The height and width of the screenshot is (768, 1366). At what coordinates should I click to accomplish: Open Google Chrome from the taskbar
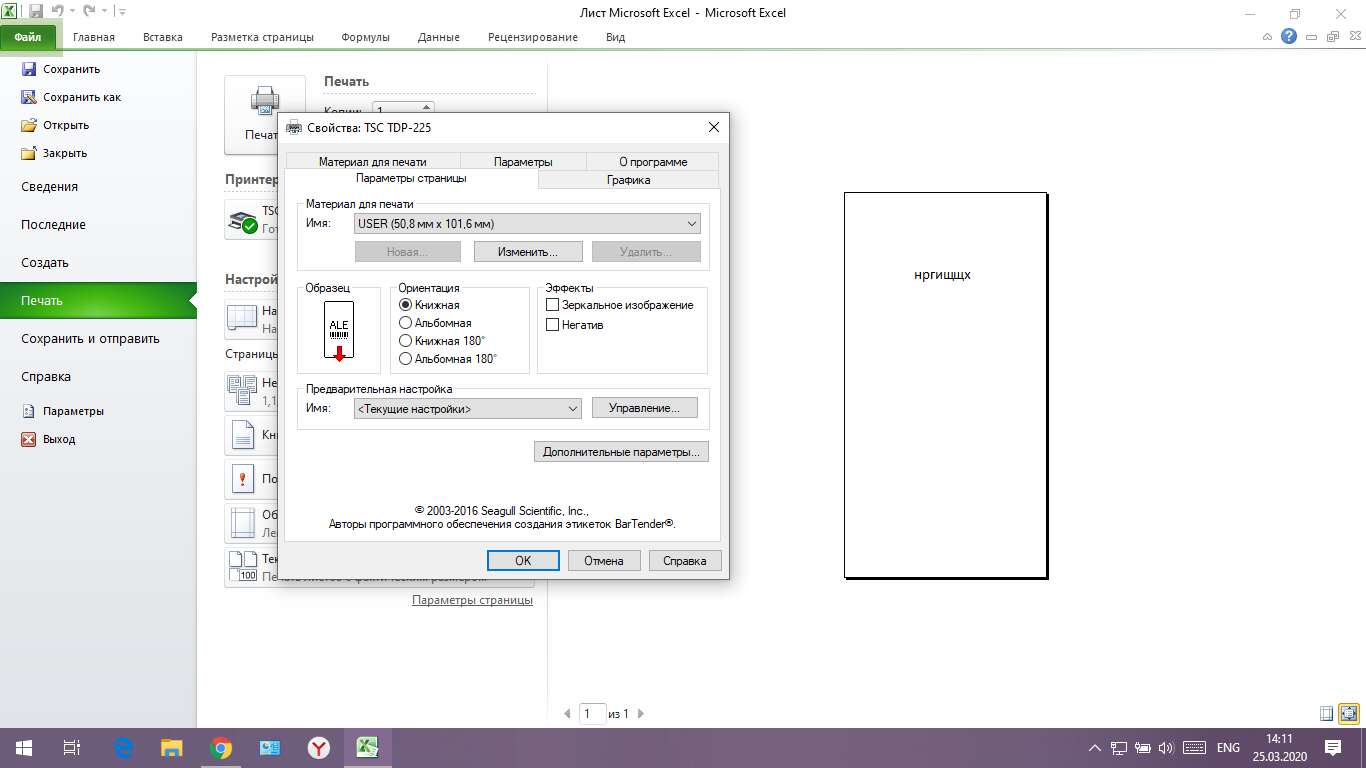coord(221,747)
